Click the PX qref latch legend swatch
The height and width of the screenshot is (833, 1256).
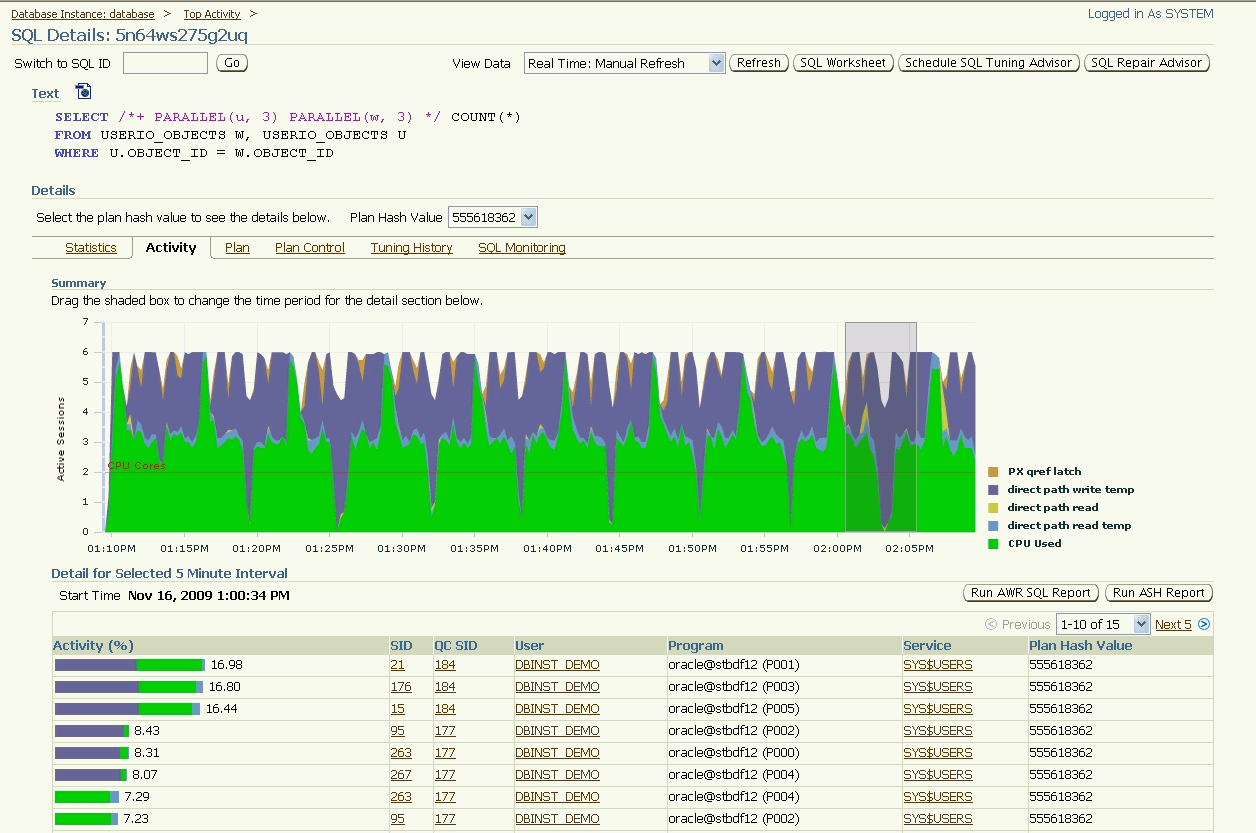993,471
